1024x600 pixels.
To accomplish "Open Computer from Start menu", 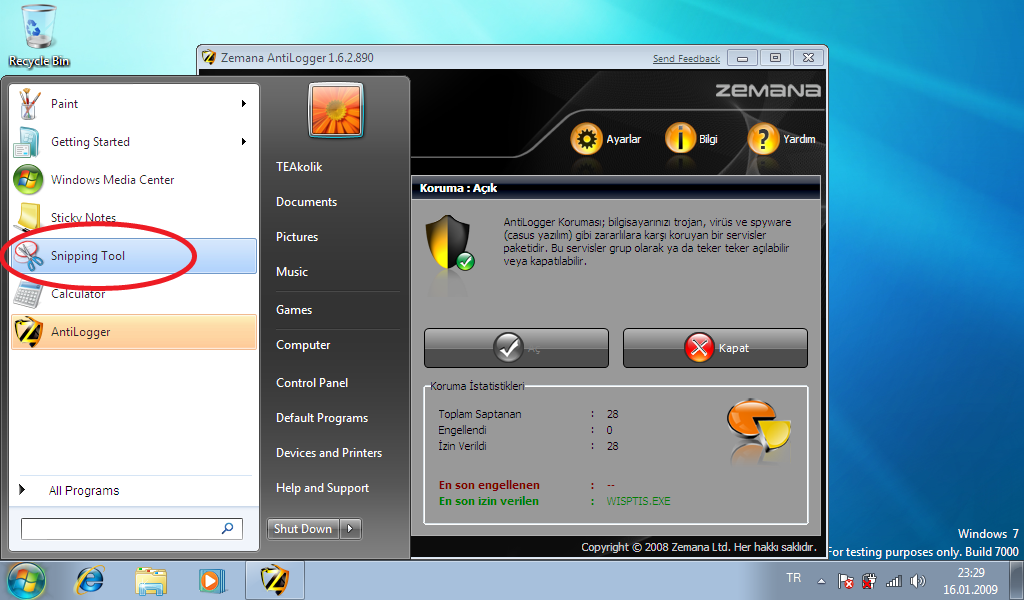I will click(303, 345).
